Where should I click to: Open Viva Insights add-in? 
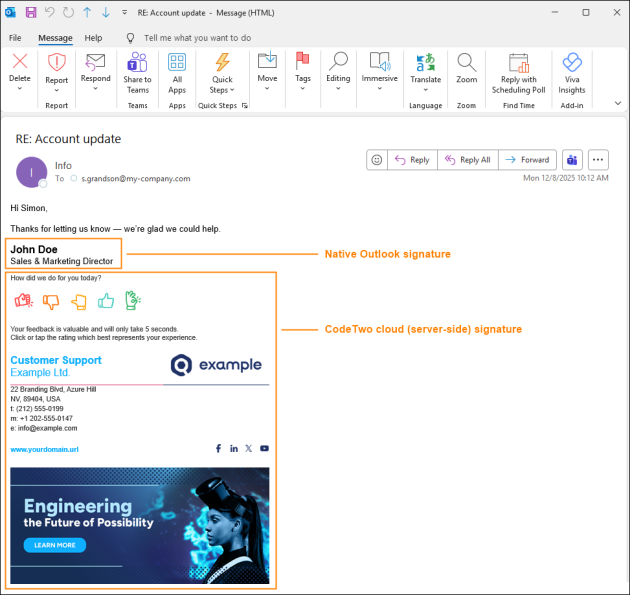coord(572,62)
